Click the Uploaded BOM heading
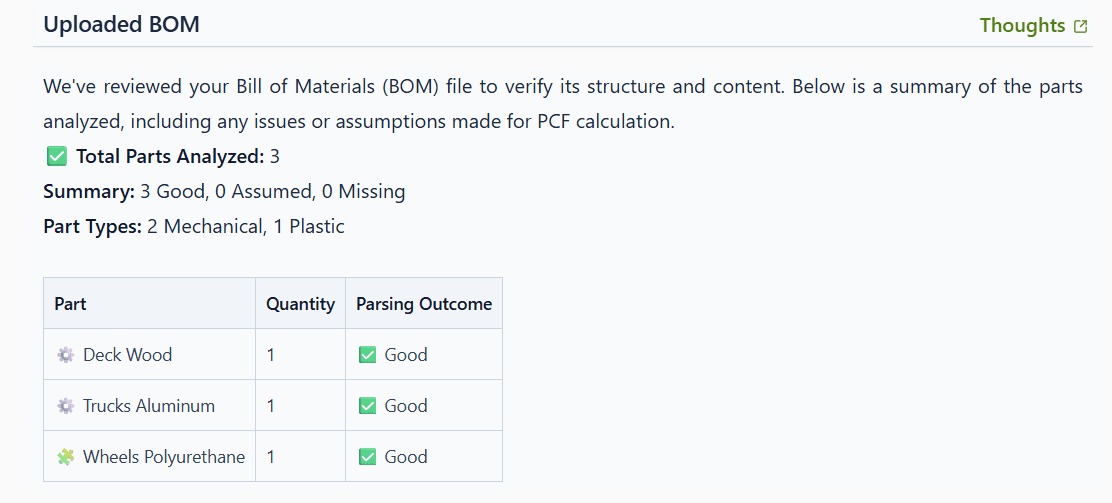The image size is (1112, 503). click(121, 25)
